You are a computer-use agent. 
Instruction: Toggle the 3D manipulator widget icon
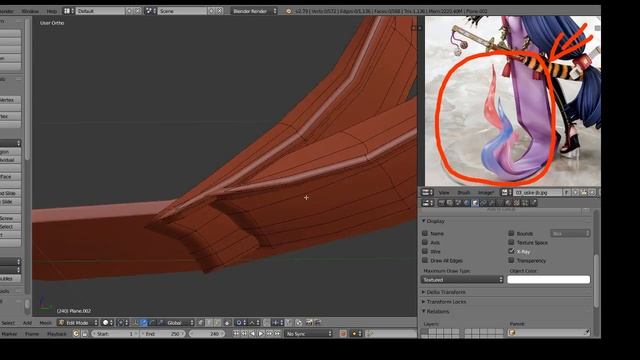(x=135, y=323)
